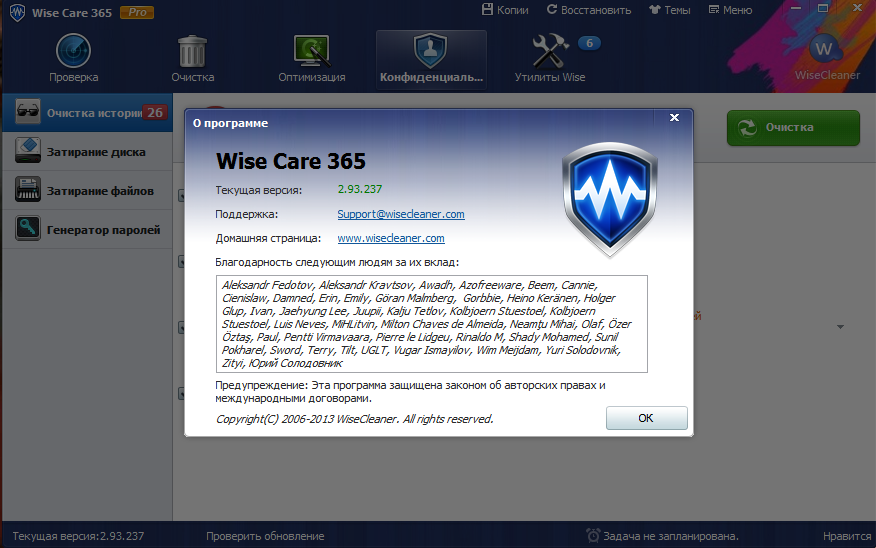Click Проверить обновление in status bar
Screen dimensions: 876x548
(265, 536)
